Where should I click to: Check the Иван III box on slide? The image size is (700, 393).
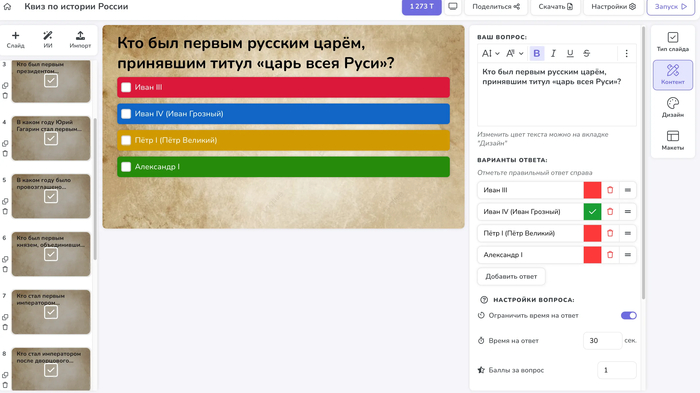[x=126, y=87]
